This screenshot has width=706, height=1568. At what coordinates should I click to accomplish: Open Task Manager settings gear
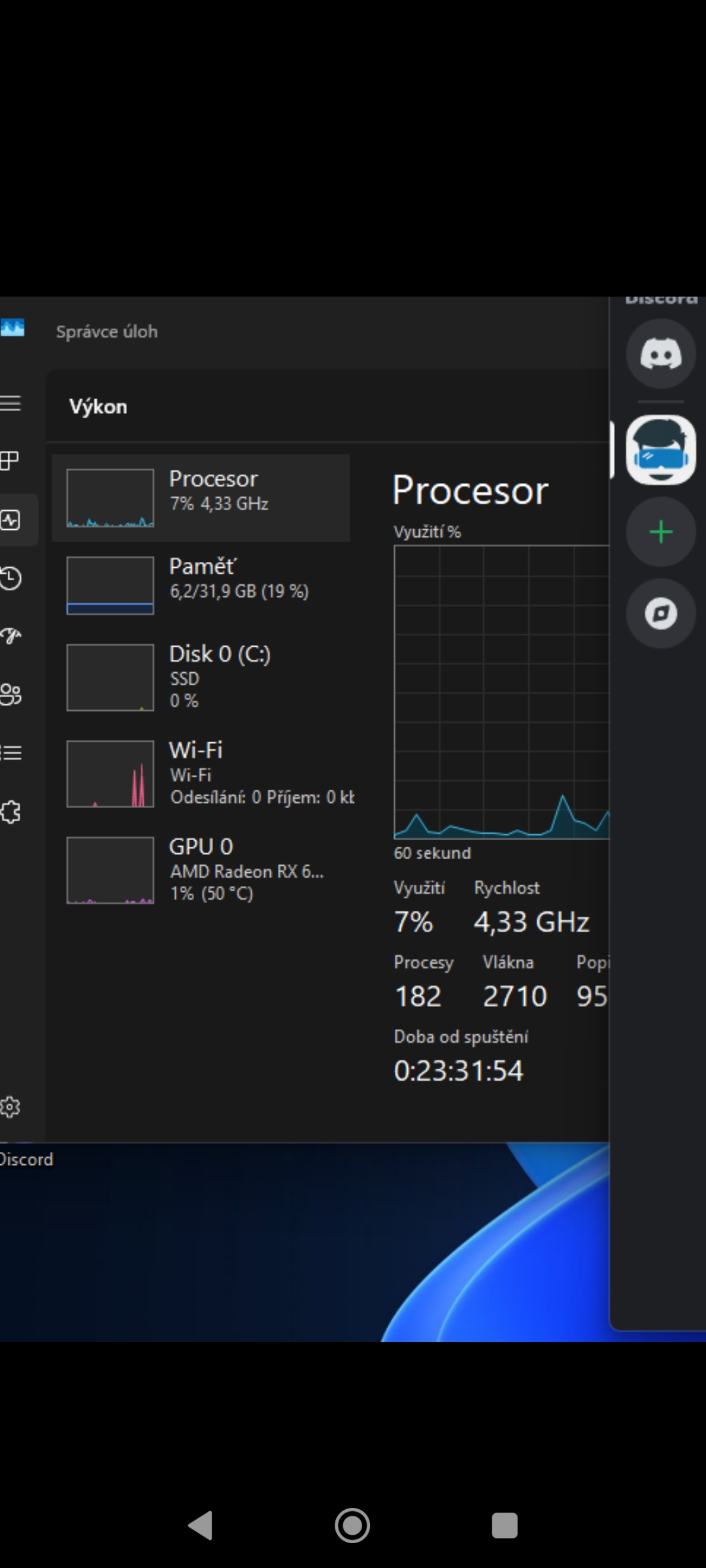coord(11,1107)
